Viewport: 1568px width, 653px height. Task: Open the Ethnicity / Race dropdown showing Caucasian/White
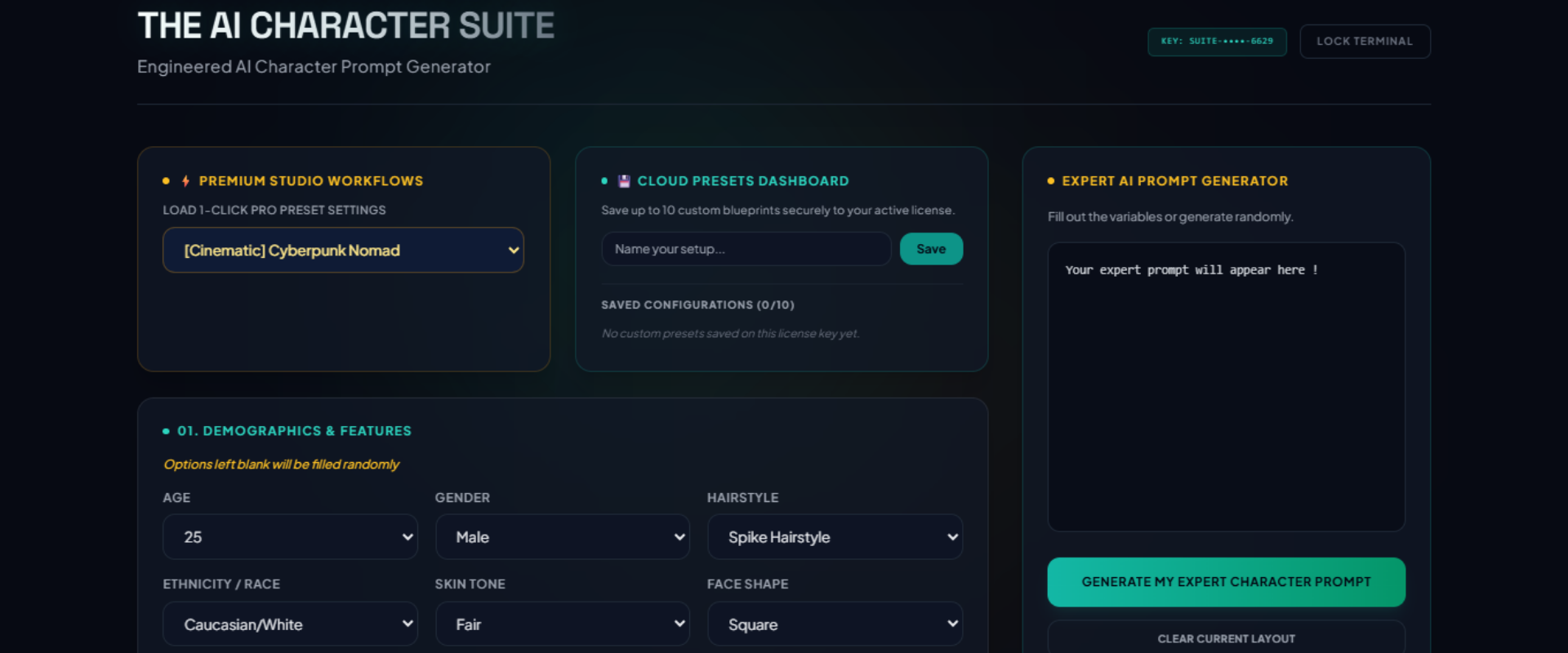pos(290,624)
